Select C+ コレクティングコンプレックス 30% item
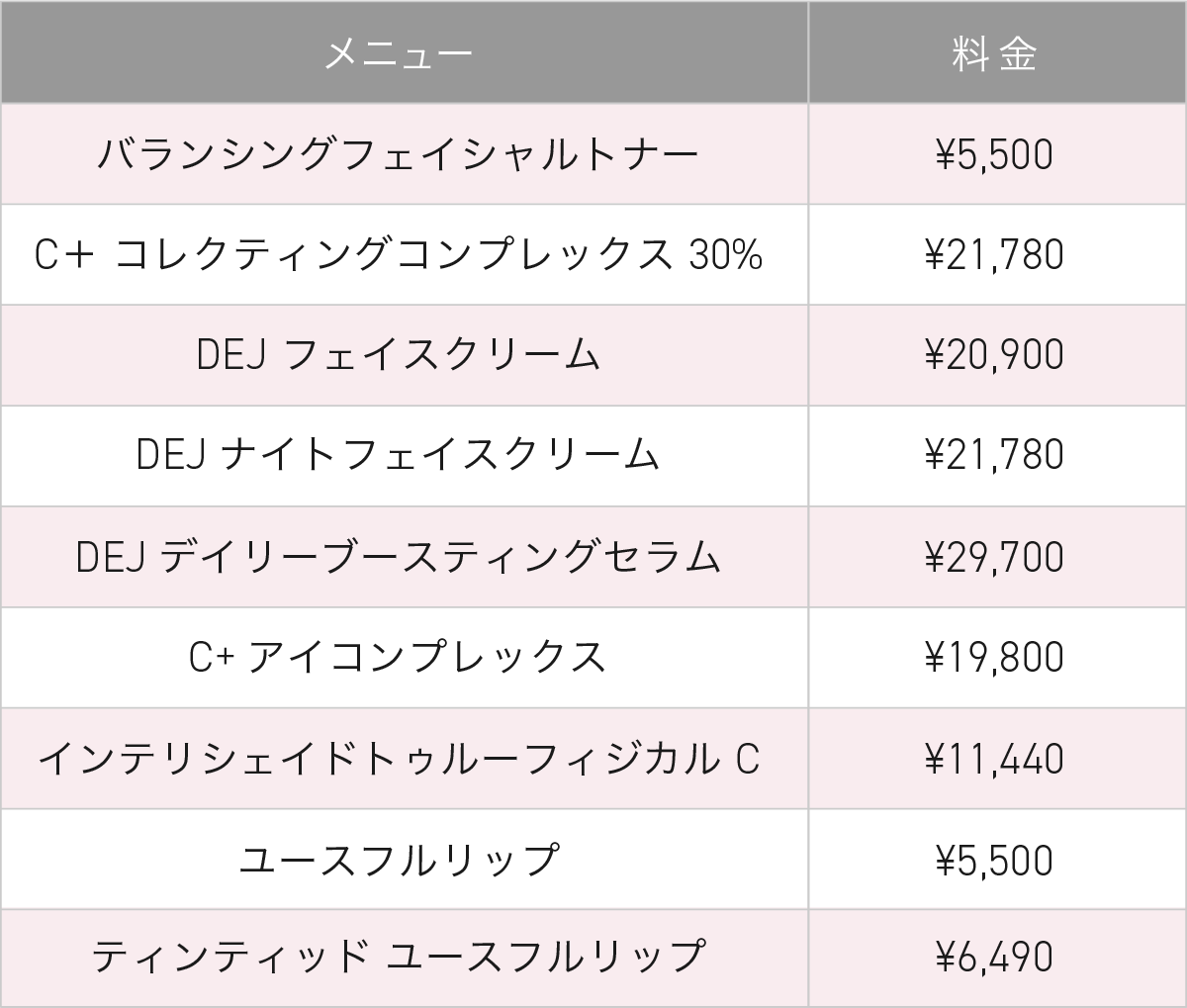 pyautogui.click(x=399, y=255)
